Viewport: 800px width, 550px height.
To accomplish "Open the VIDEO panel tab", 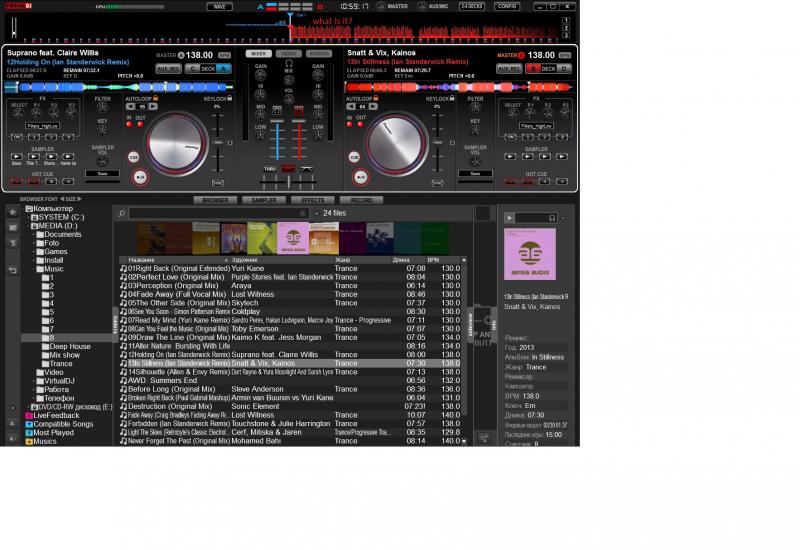I will click(x=289, y=54).
